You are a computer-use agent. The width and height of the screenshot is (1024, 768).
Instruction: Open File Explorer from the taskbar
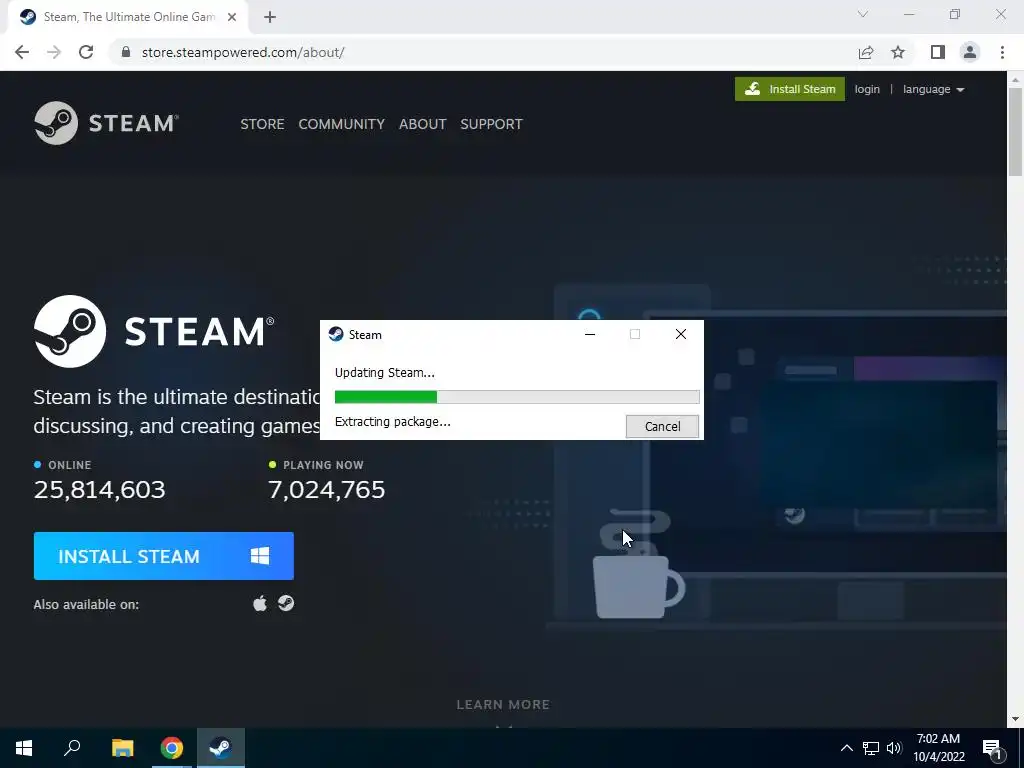(x=122, y=748)
